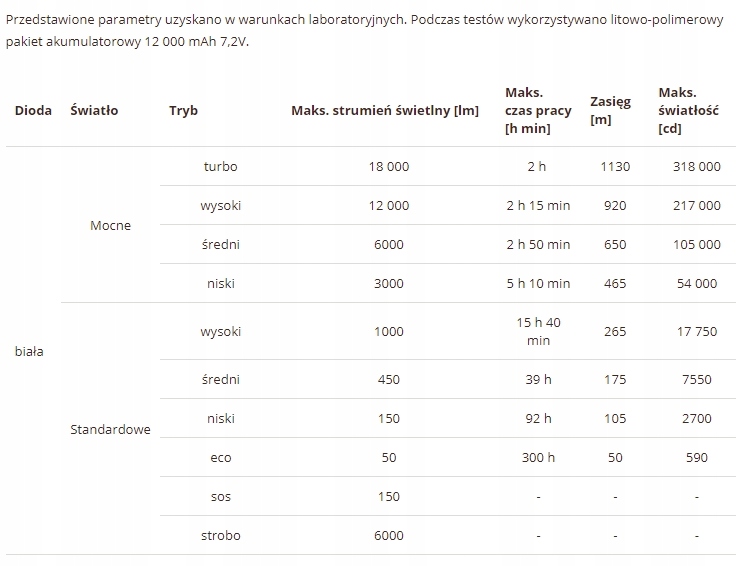
Task: Select the Światło column header
Action: click(x=94, y=110)
